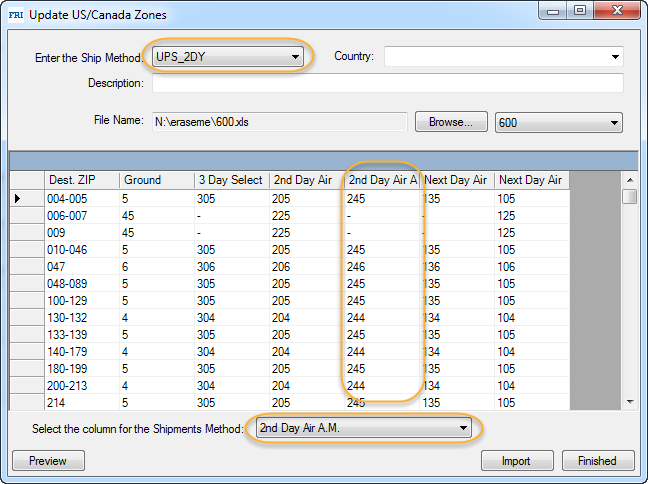Open the Ship Method dropdown UPS_2DY
The width and height of the screenshot is (648, 484).
tap(228, 57)
